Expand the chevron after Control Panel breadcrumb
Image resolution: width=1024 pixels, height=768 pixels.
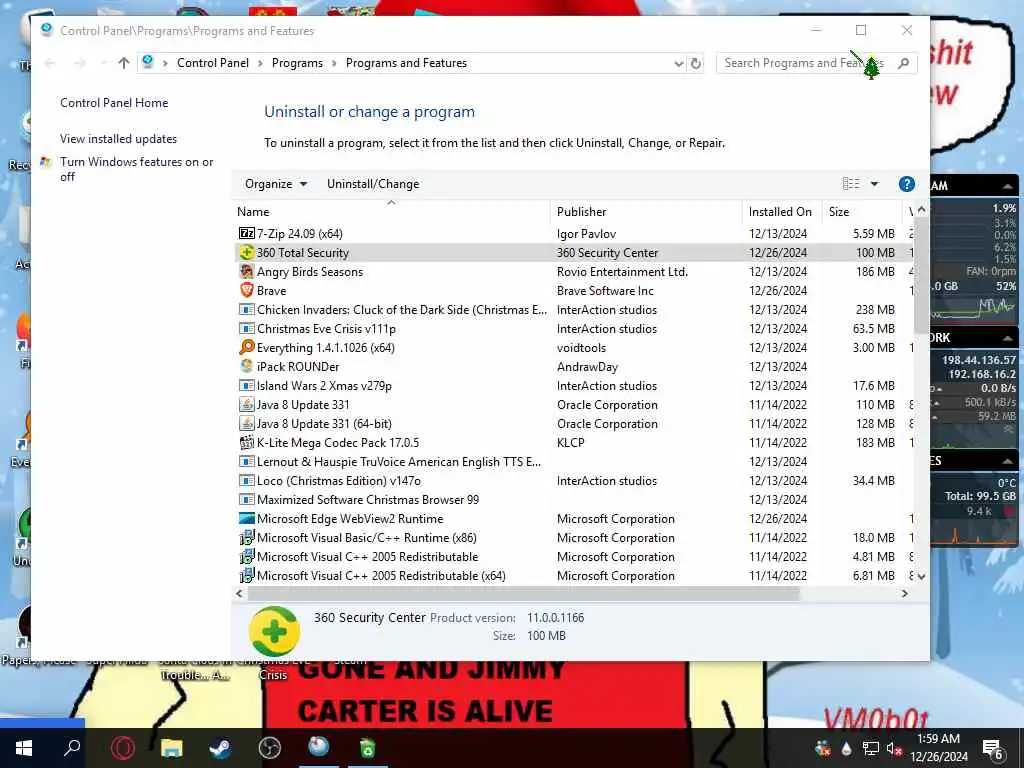(261, 63)
